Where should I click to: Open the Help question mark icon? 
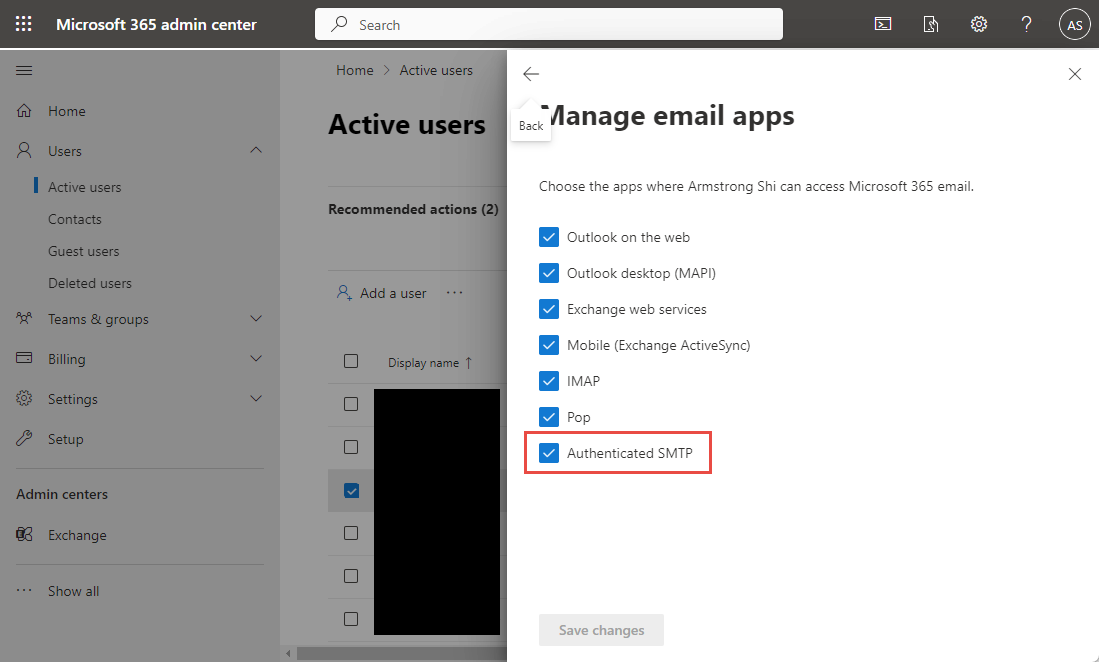tap(1026, 25)
